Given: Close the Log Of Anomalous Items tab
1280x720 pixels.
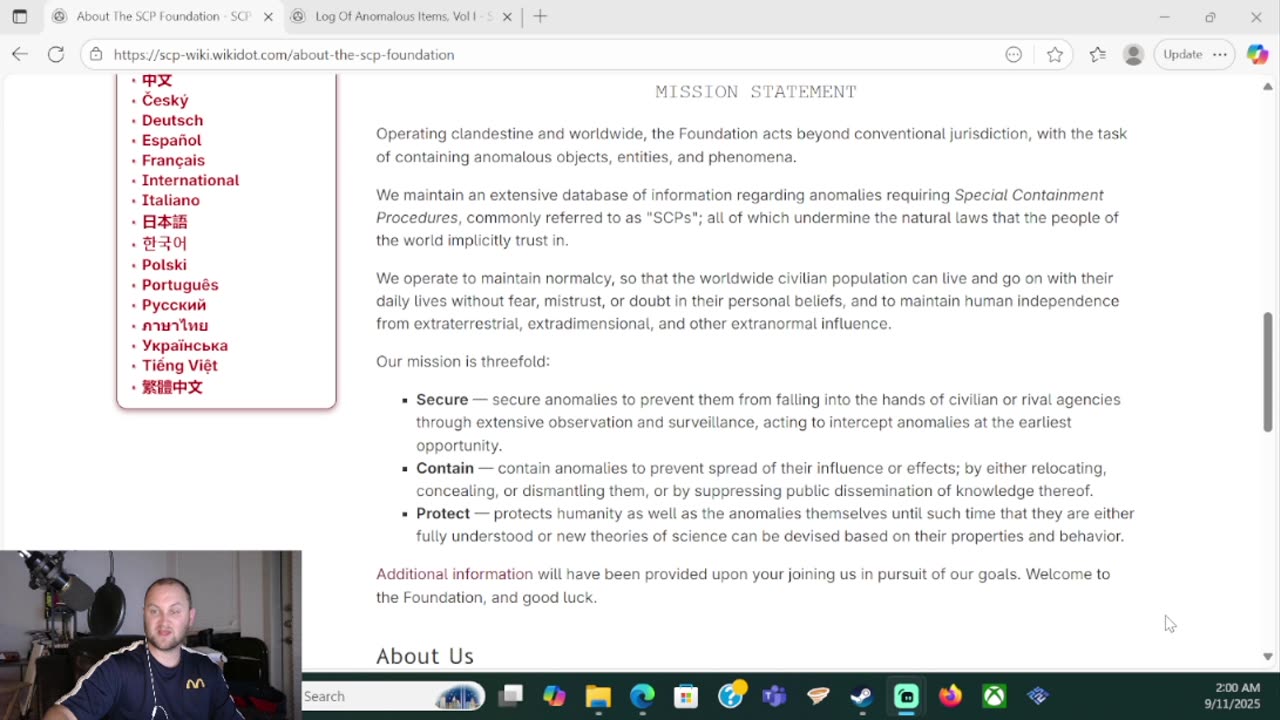Looking at the screenshot, I should point(507,17).
